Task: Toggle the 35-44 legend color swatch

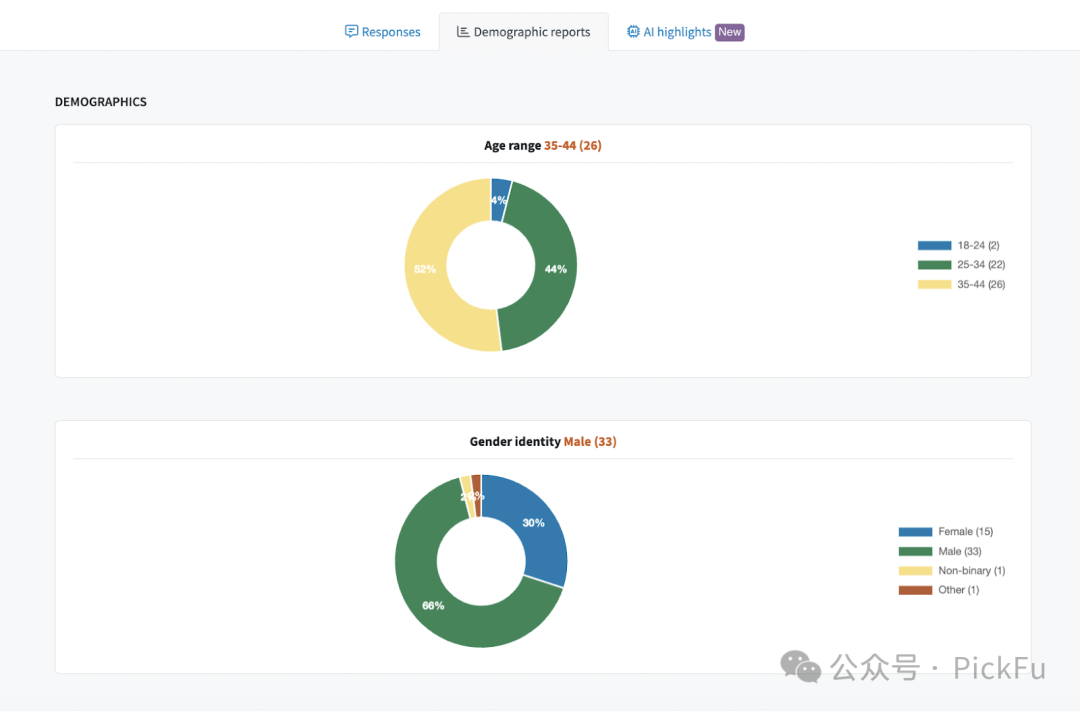Action: tap(934, 285)
